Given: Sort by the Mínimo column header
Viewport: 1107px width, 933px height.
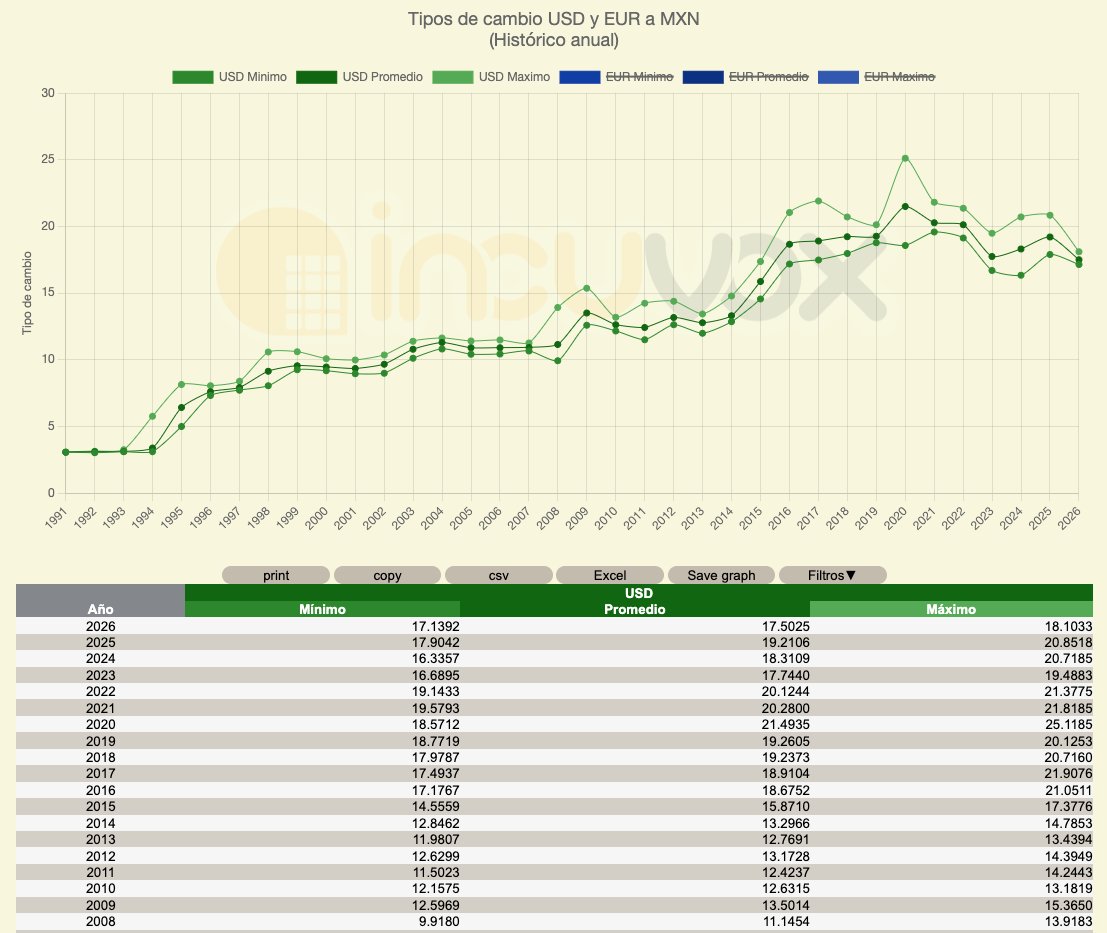Looking at the screenshot, I should (322, 609).
